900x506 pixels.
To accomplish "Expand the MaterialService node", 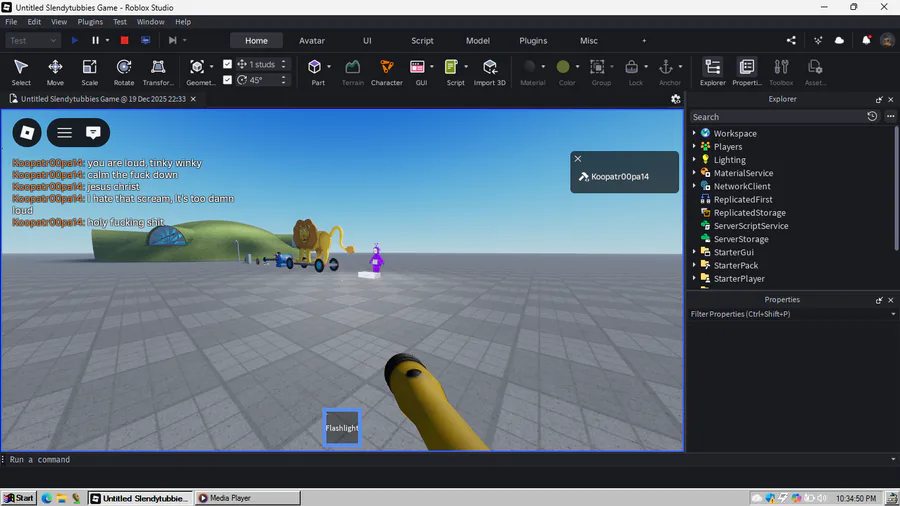I will [694, 173].
